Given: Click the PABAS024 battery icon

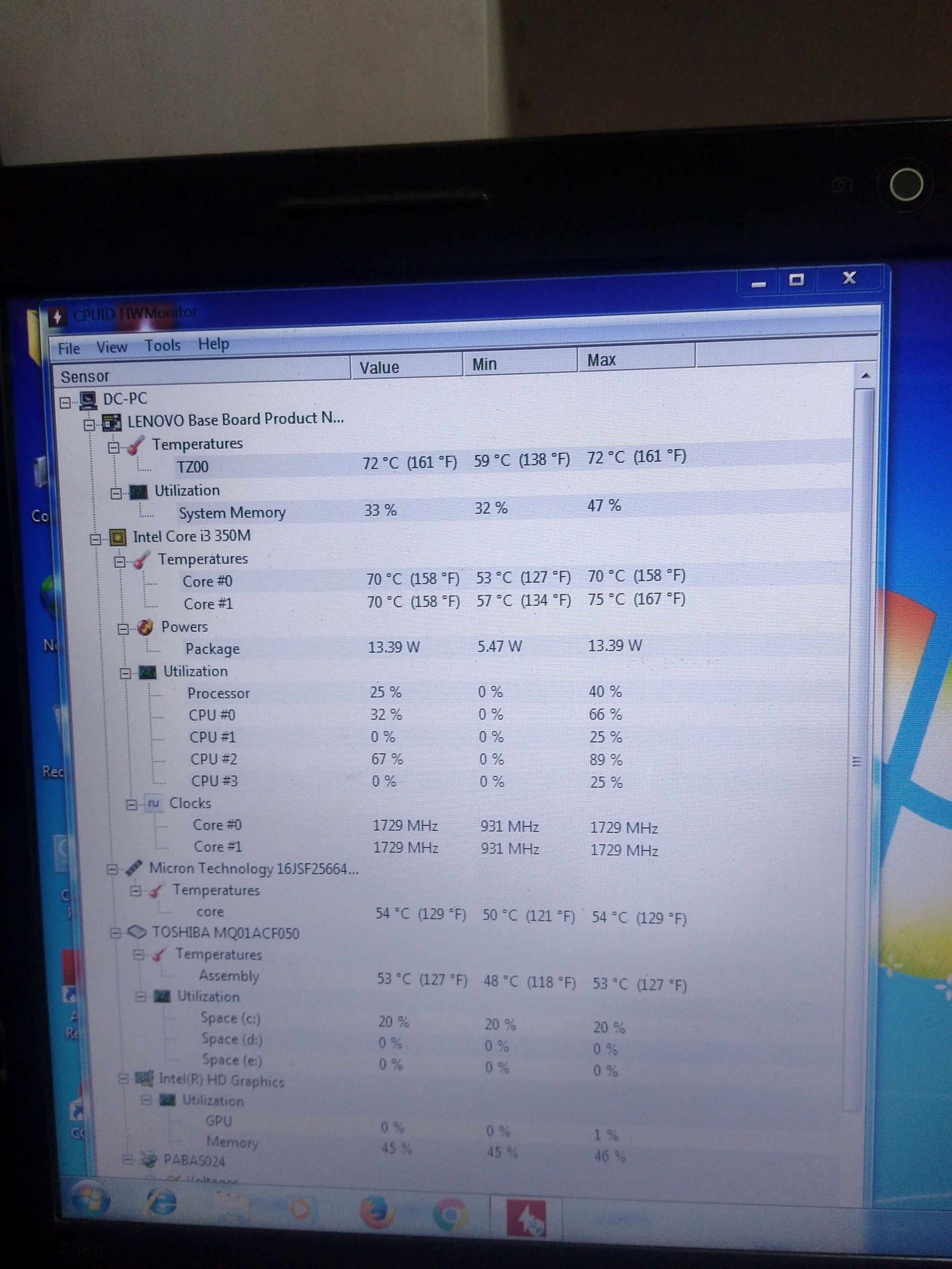Looking at the screenshot, I should [149, 1159].
